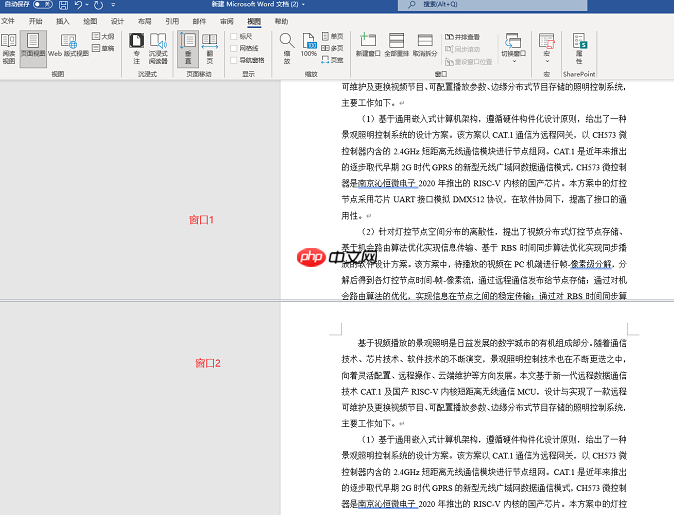This screenshot has height=515, width=674.
Task: Click the Undo arrow icon
Action: 78,5
